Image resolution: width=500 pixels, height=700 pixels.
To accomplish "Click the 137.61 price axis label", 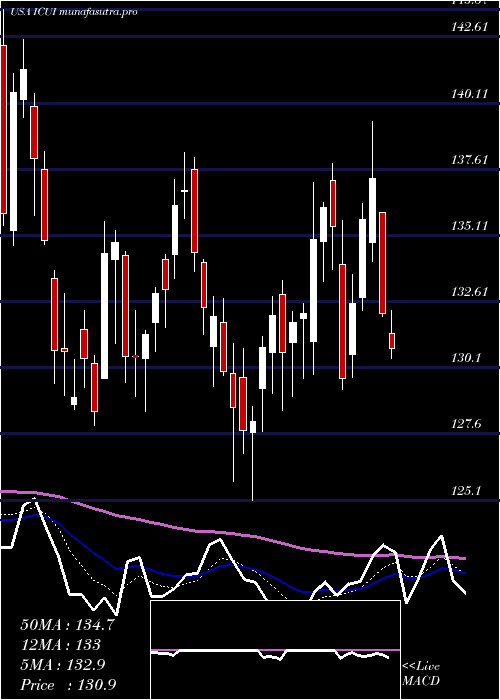I will point(469,160).
